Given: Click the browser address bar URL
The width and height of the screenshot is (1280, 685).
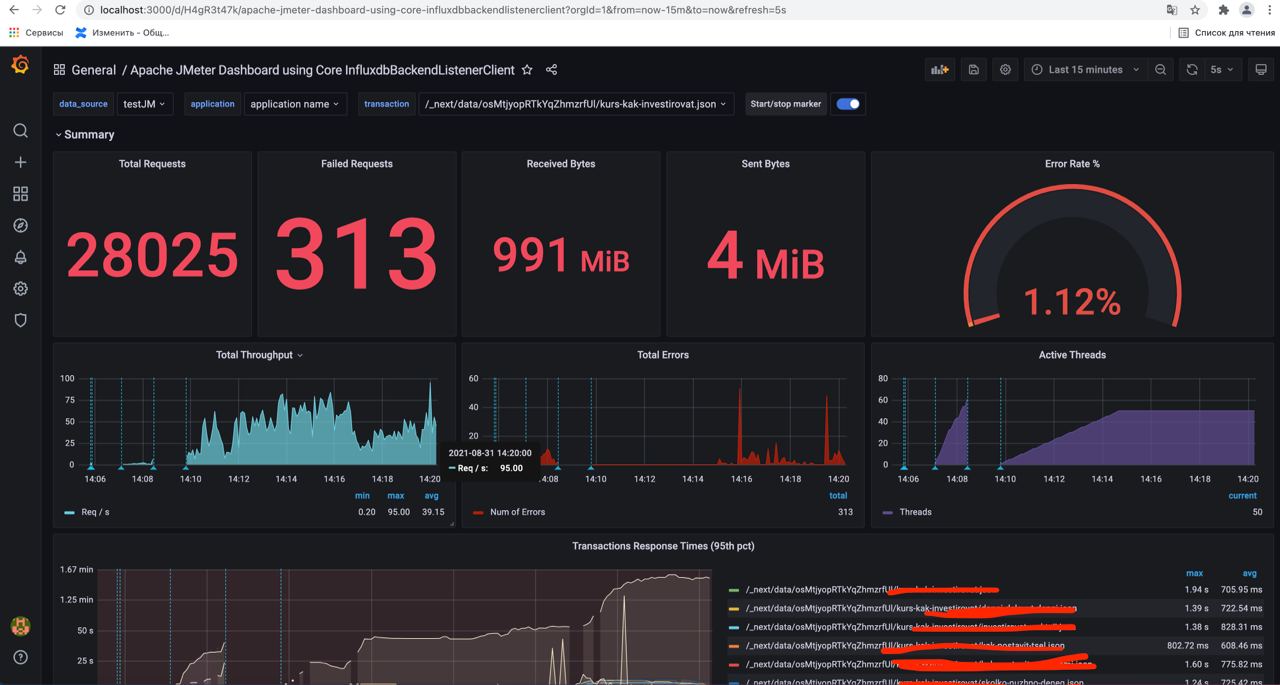Looking at the screenshot, I should [x=442, y=10].
